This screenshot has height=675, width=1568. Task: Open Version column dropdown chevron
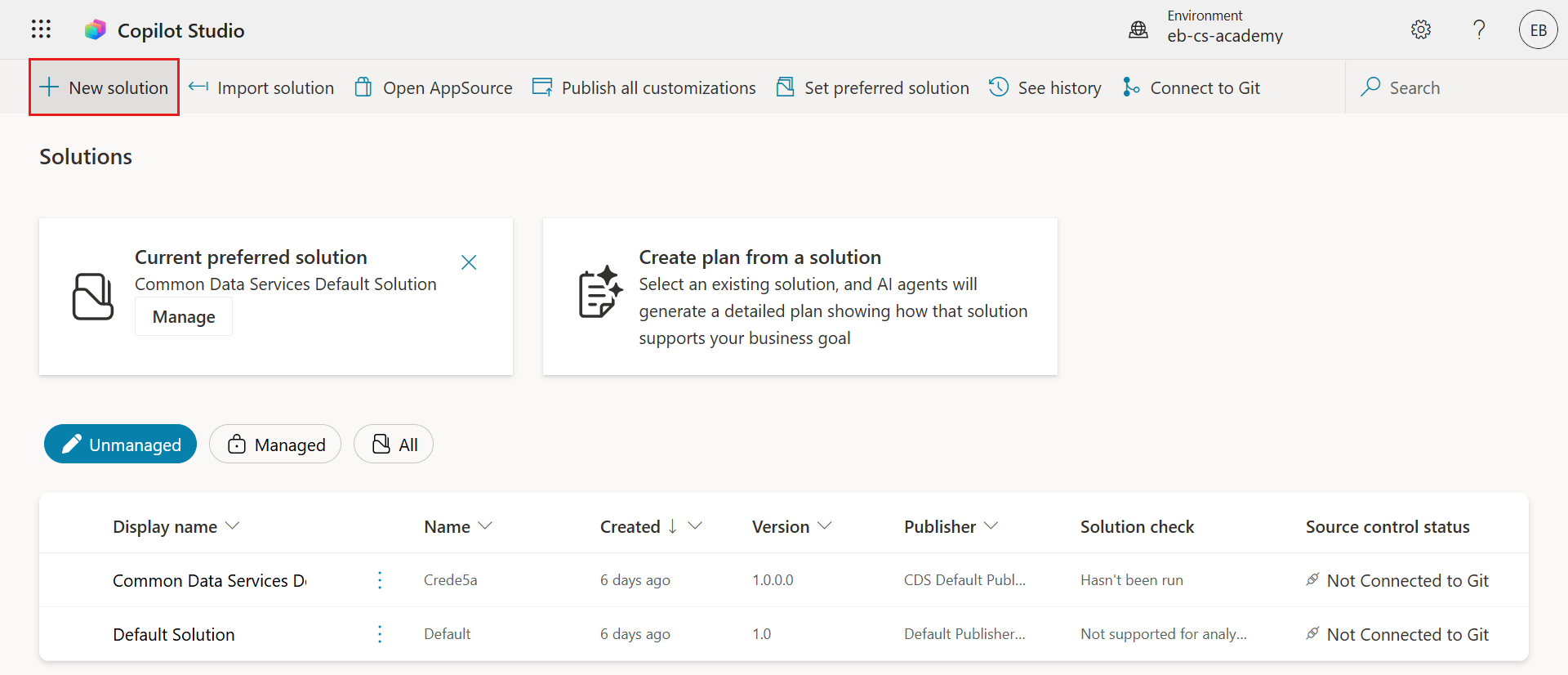click(824, 525)
